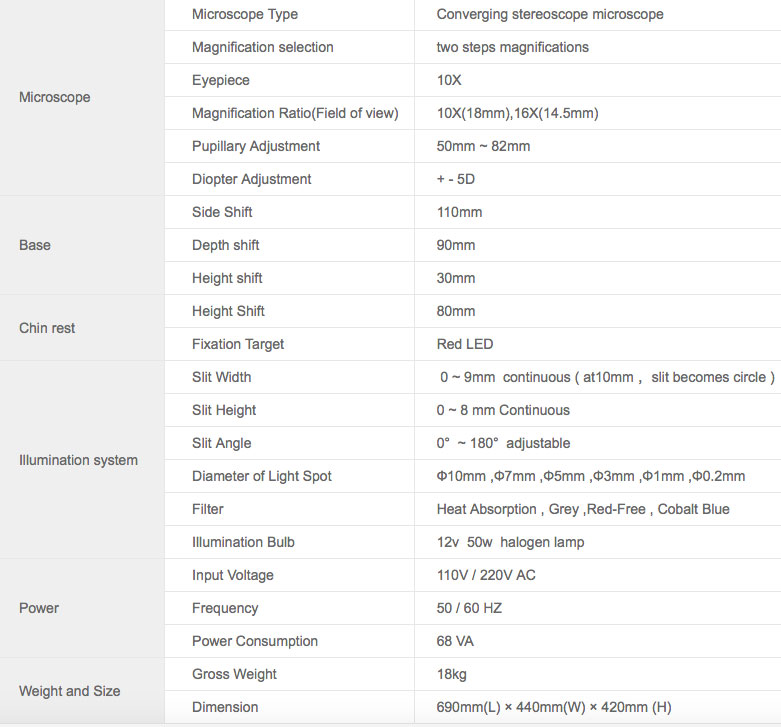Select the Pupillary Adjustment row label
781x727 pixels.
pyautogui.click(x=256, y=146)
